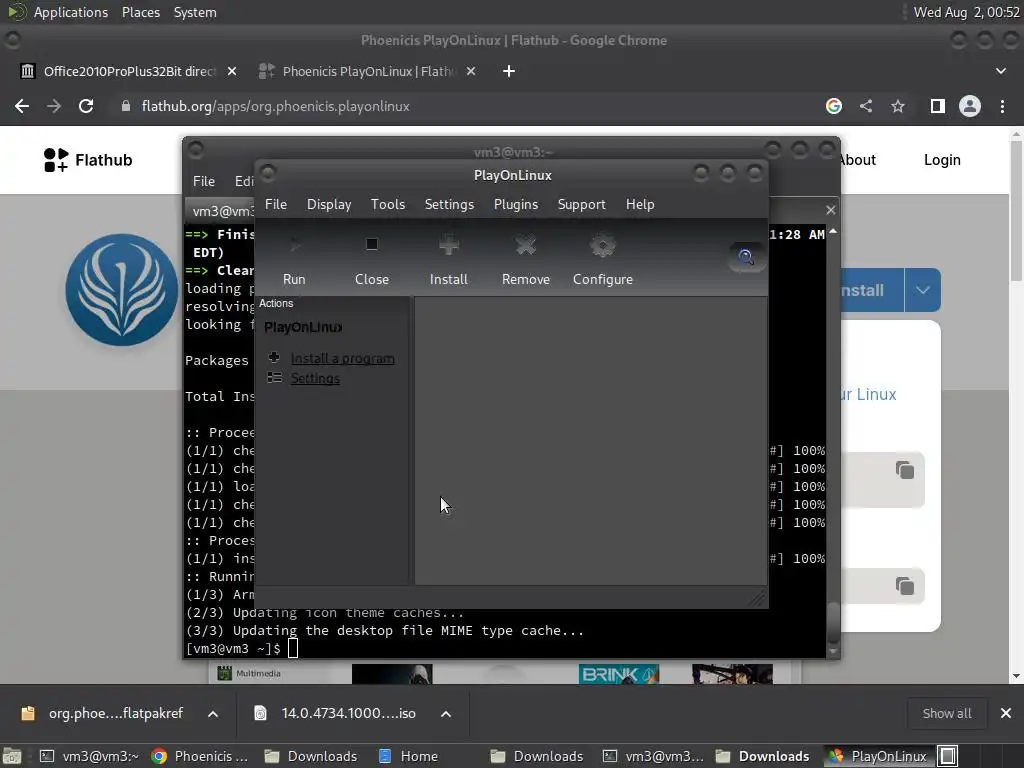Click the list icon beside Settings link

(x=274, y=377)
